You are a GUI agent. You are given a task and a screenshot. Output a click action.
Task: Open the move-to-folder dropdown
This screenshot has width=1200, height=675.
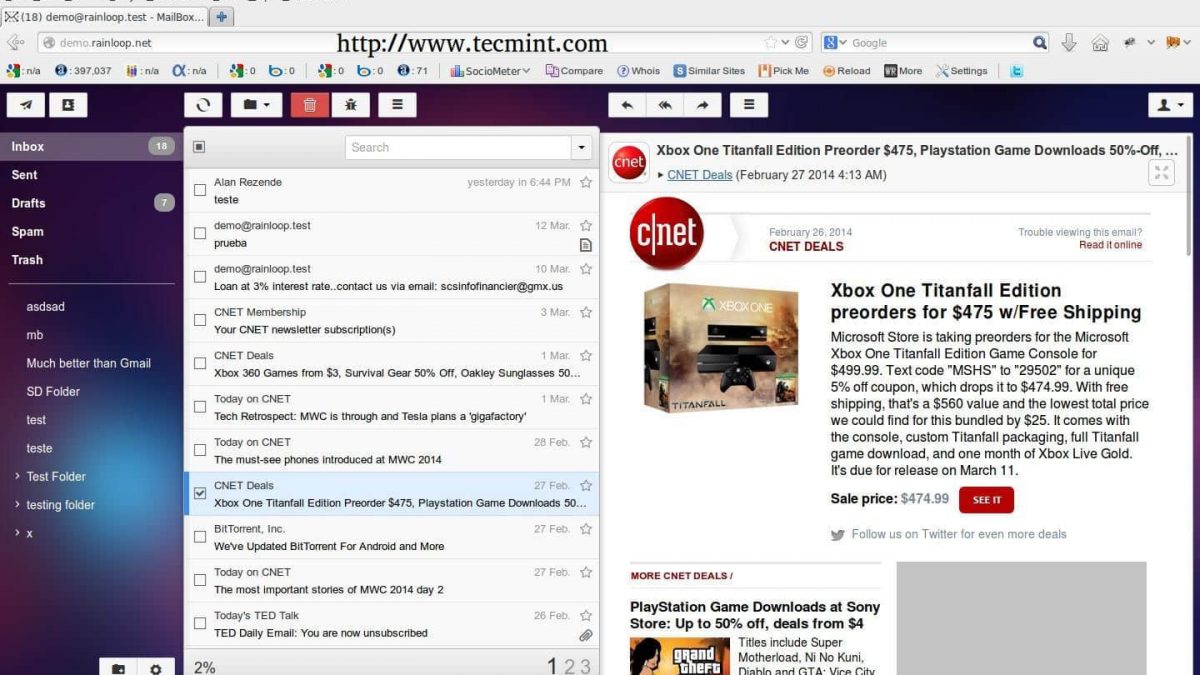pos(256,104)
